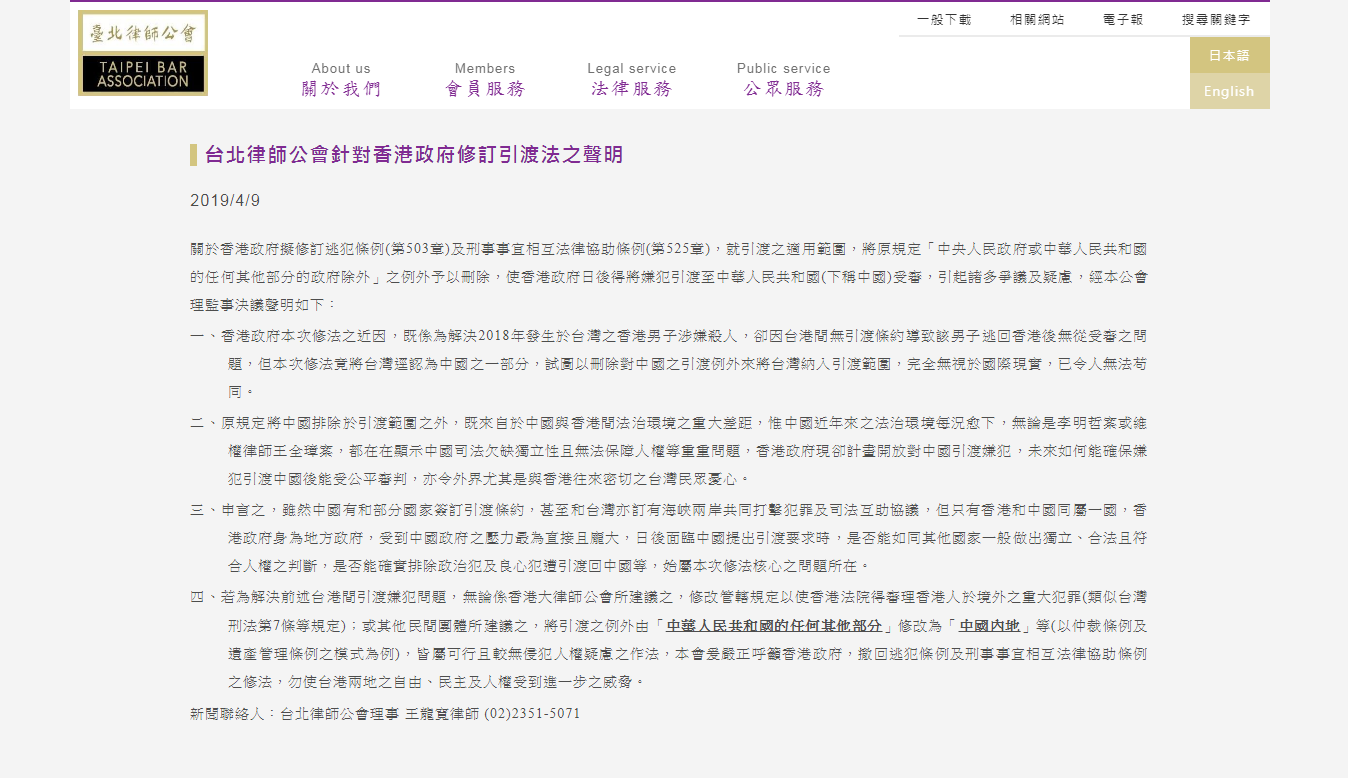This screenshot has height=778, width=1348.
Task: Open the 一般下載 downloads link
Action: coord(943,19)
